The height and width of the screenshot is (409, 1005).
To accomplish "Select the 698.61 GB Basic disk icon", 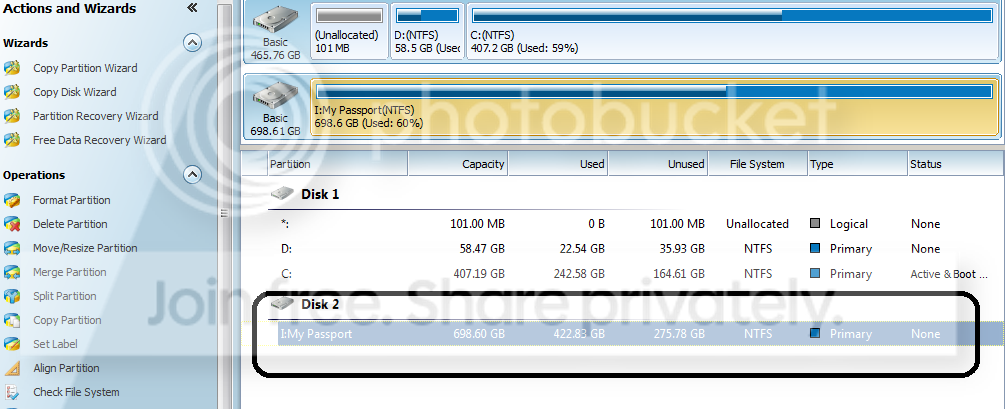I will (275, 97).
